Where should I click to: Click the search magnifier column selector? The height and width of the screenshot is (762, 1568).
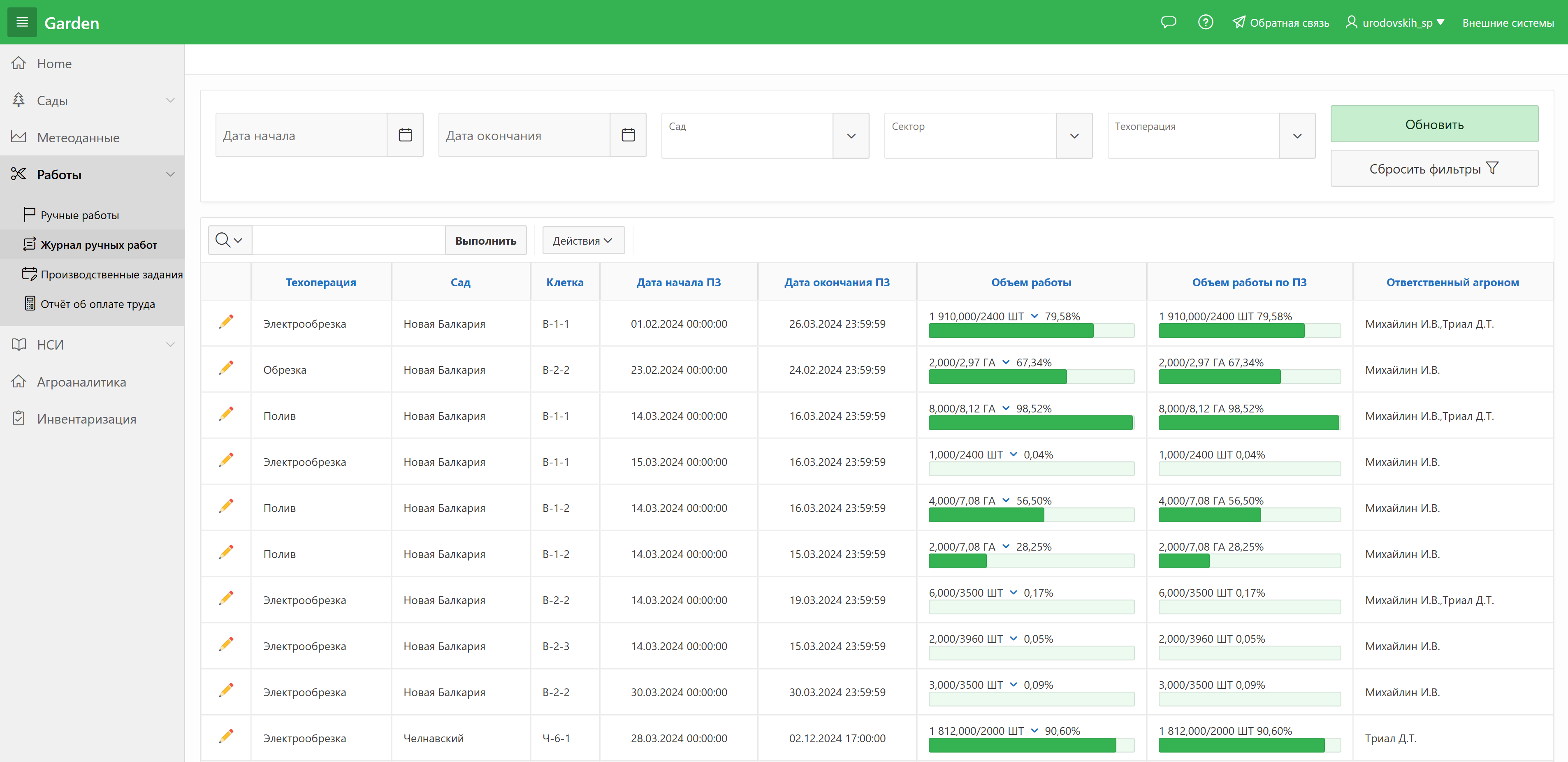point(229,241)
